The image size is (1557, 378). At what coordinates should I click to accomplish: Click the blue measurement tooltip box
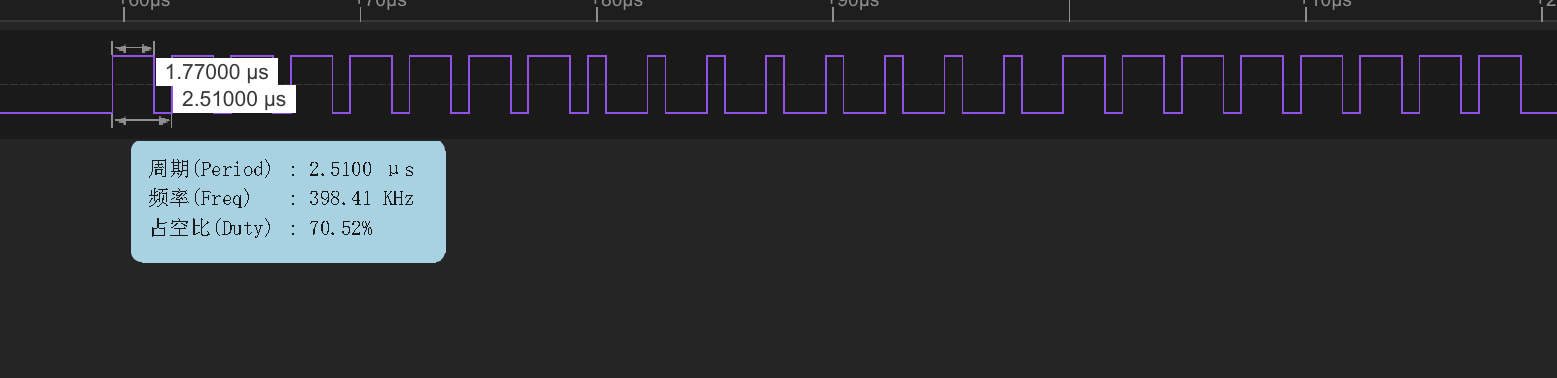(x=288, y=201)
